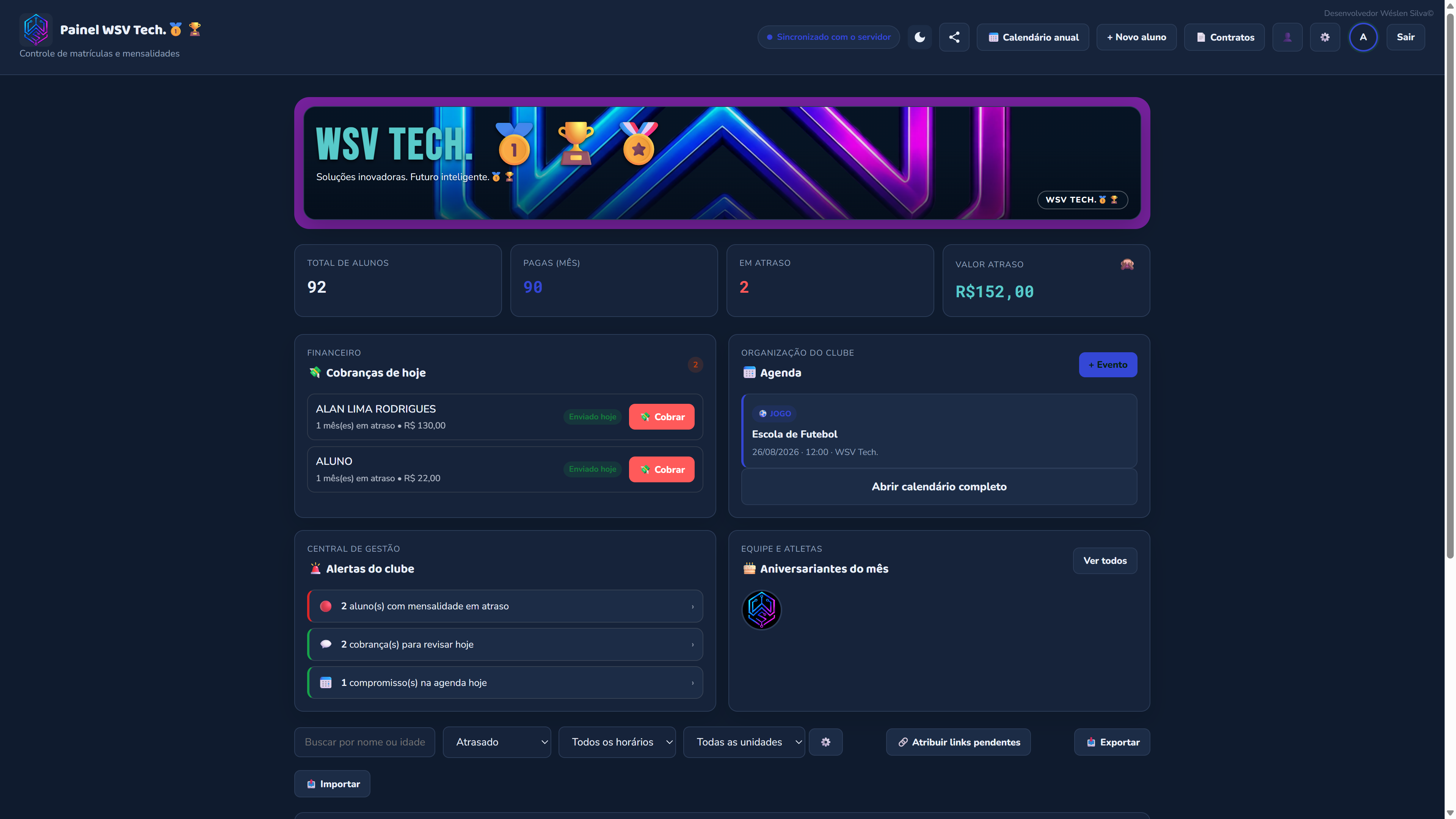Click the filter settings gear beside Todas as unidades

(826, 742)
